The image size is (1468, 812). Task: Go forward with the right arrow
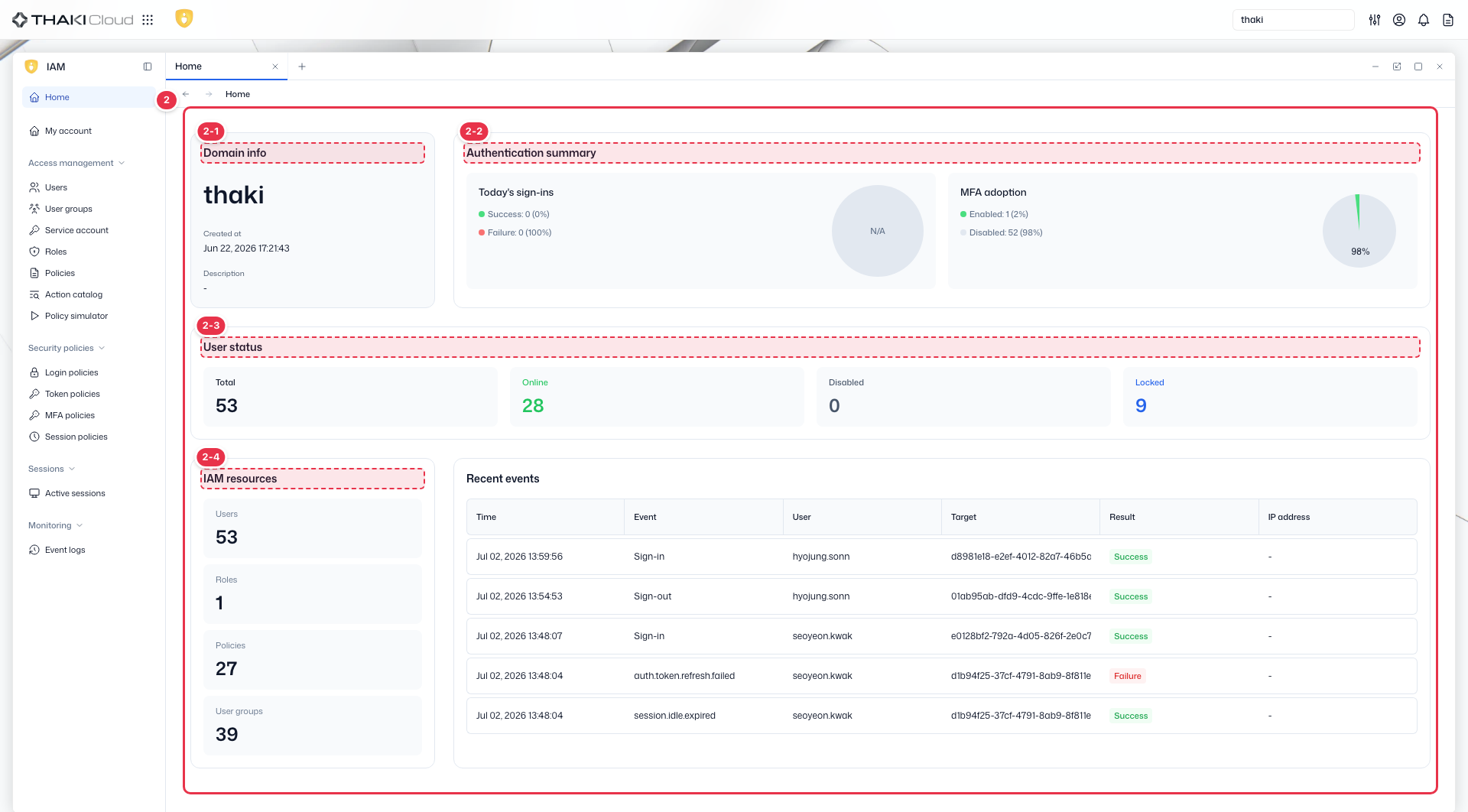209,94
